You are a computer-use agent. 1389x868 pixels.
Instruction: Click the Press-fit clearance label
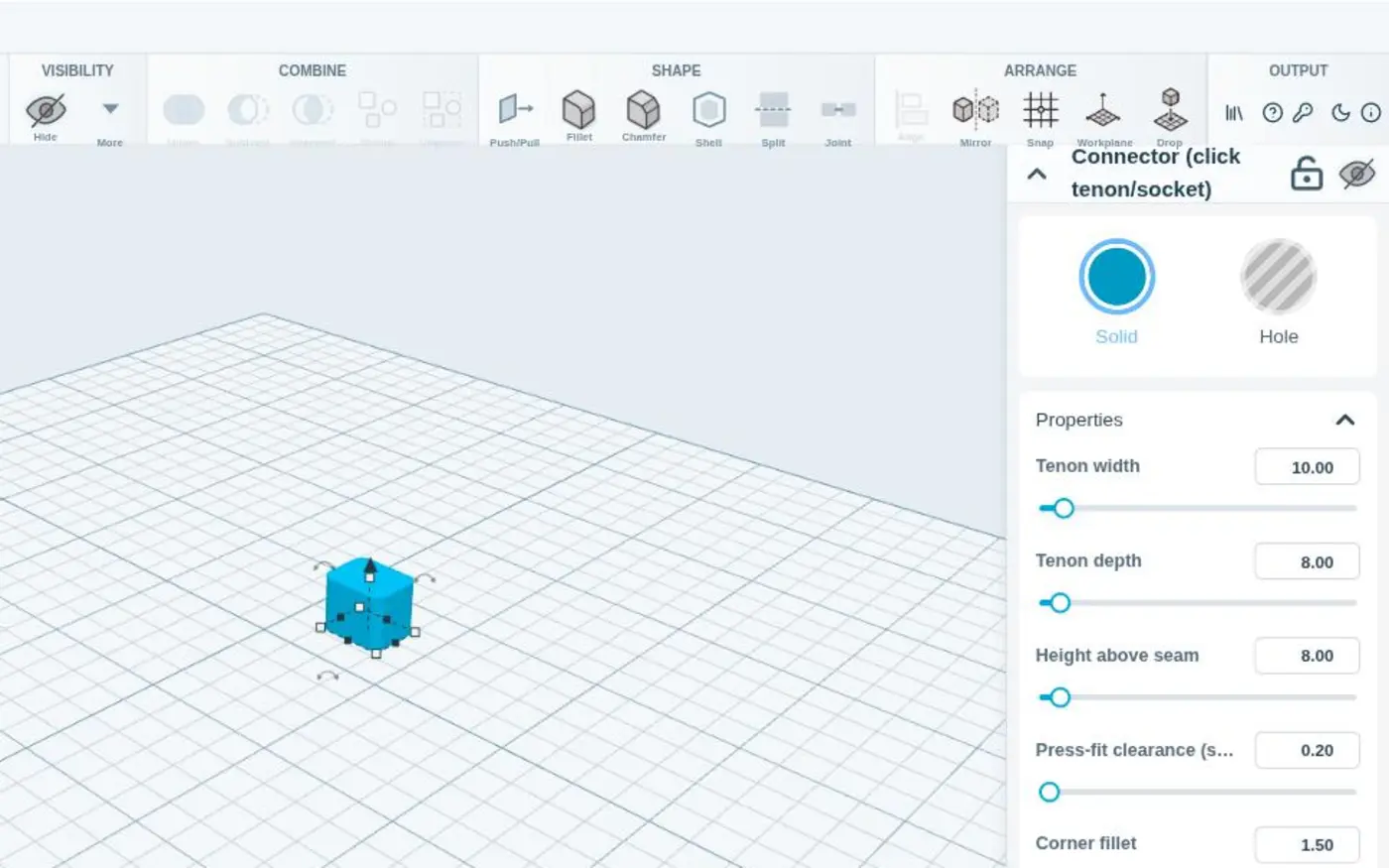[x=1135, y=750]
